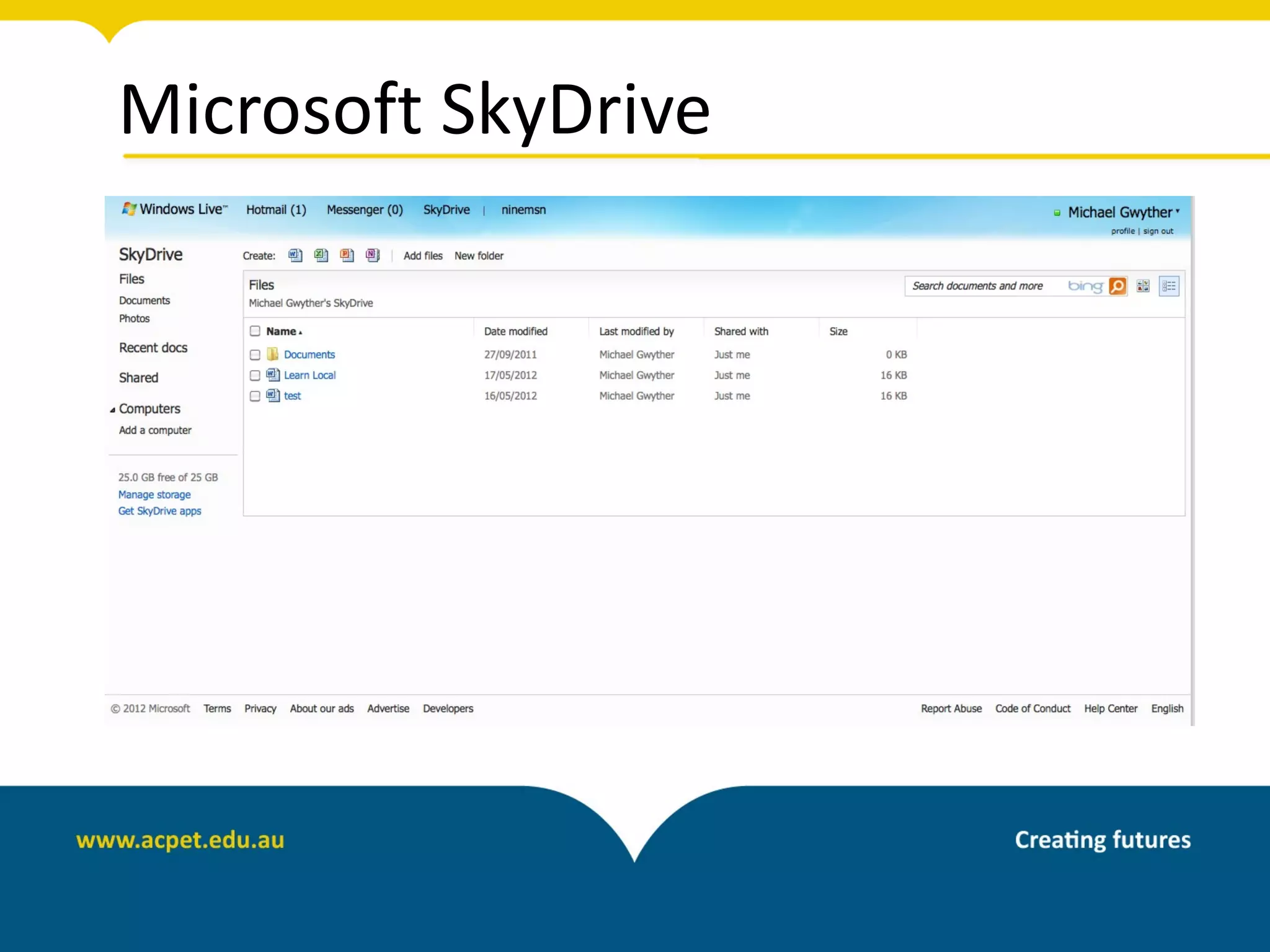The image size is (1270, 952).
Task: Open Shared in the sidebar
Action: pos(138,378)
